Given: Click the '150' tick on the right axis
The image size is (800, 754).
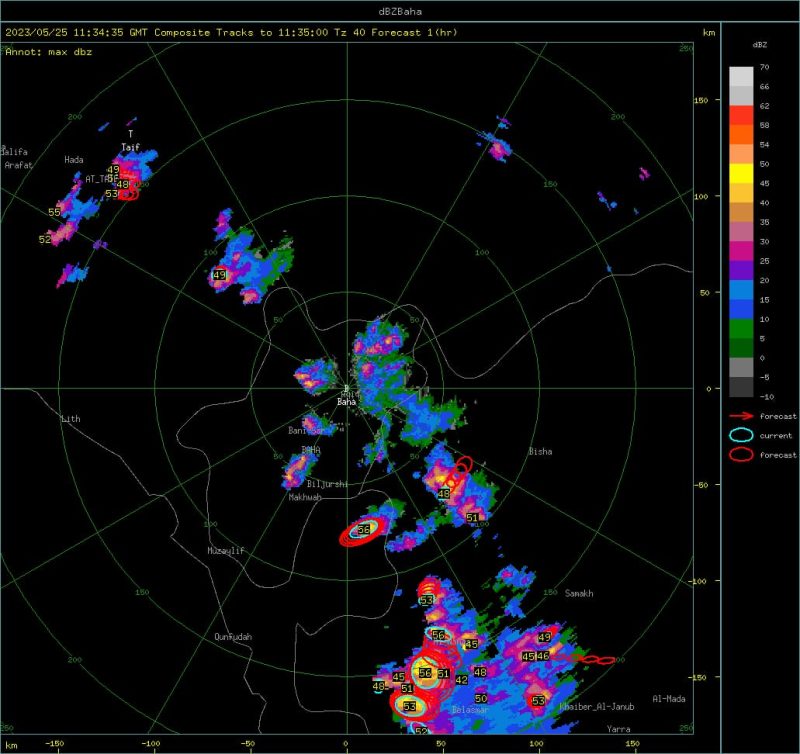Looking at the screenshot, I should (701, 100).
